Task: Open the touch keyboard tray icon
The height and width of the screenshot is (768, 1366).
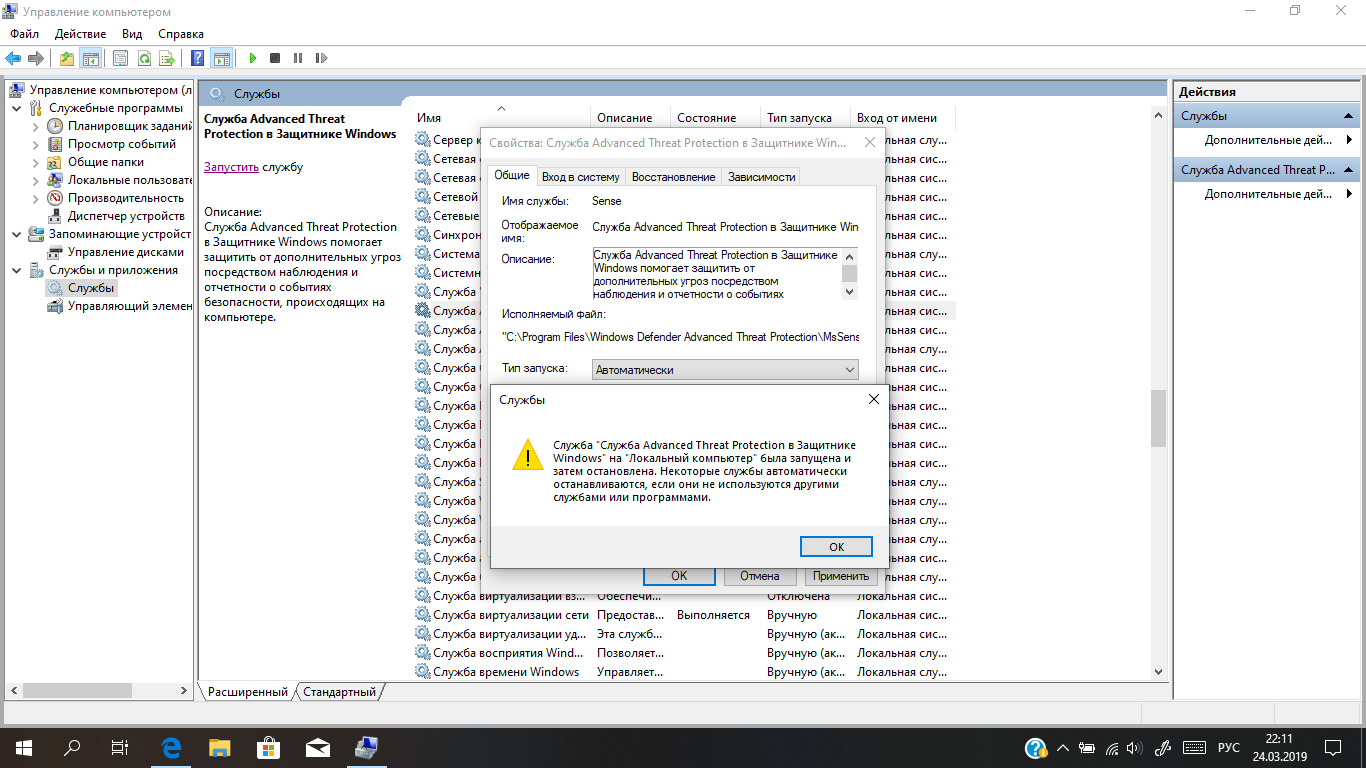Action: 1193,748
